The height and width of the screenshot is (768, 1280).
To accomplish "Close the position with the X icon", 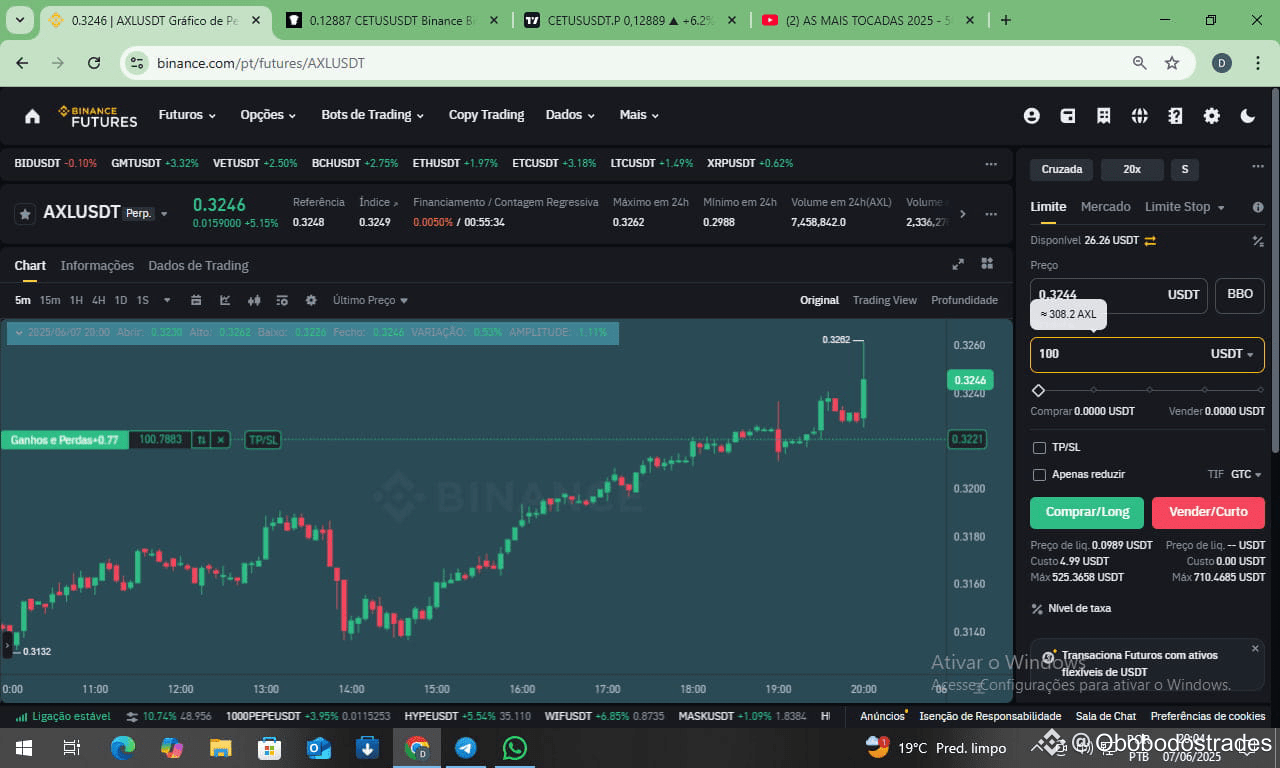I will pyautogui.click(x=222, y=439).
